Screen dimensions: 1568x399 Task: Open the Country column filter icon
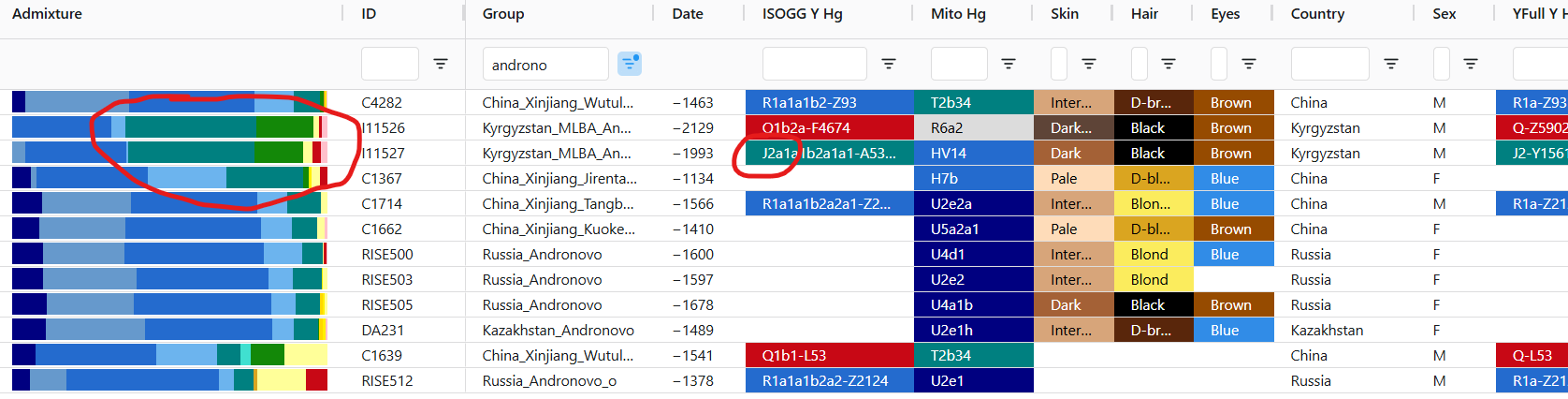(x=1391, y=64)
